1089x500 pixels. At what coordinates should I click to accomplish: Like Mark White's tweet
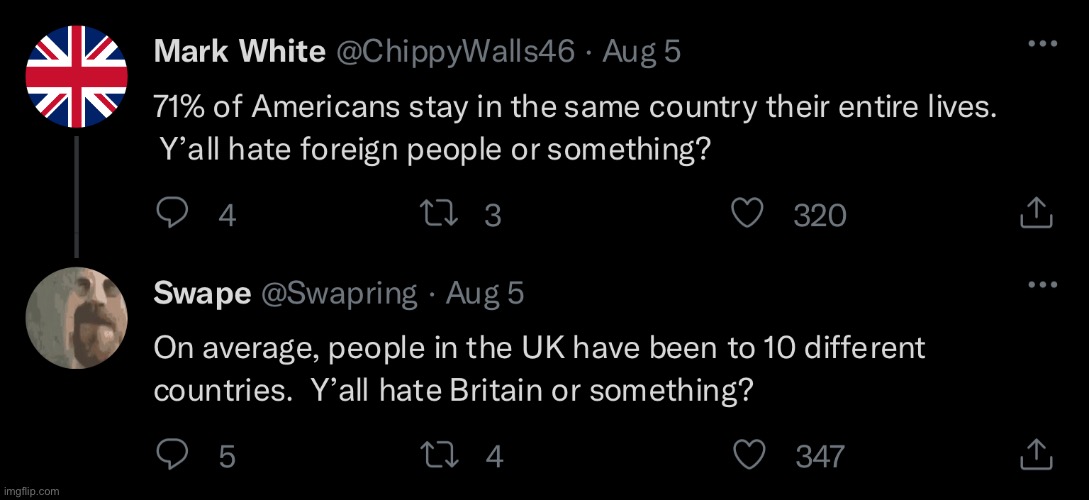tap(749, 214)
